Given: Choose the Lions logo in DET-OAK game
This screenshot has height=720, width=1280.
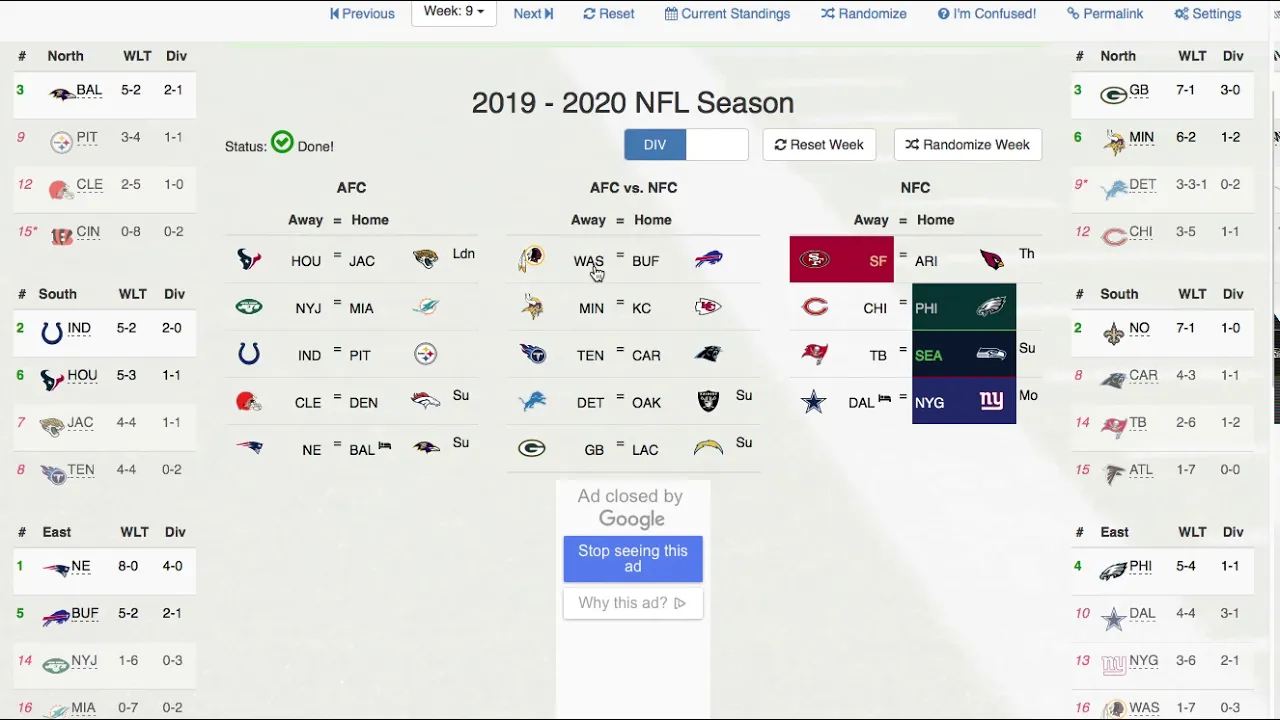Looking at the screenshot, I should click(532, 401).
